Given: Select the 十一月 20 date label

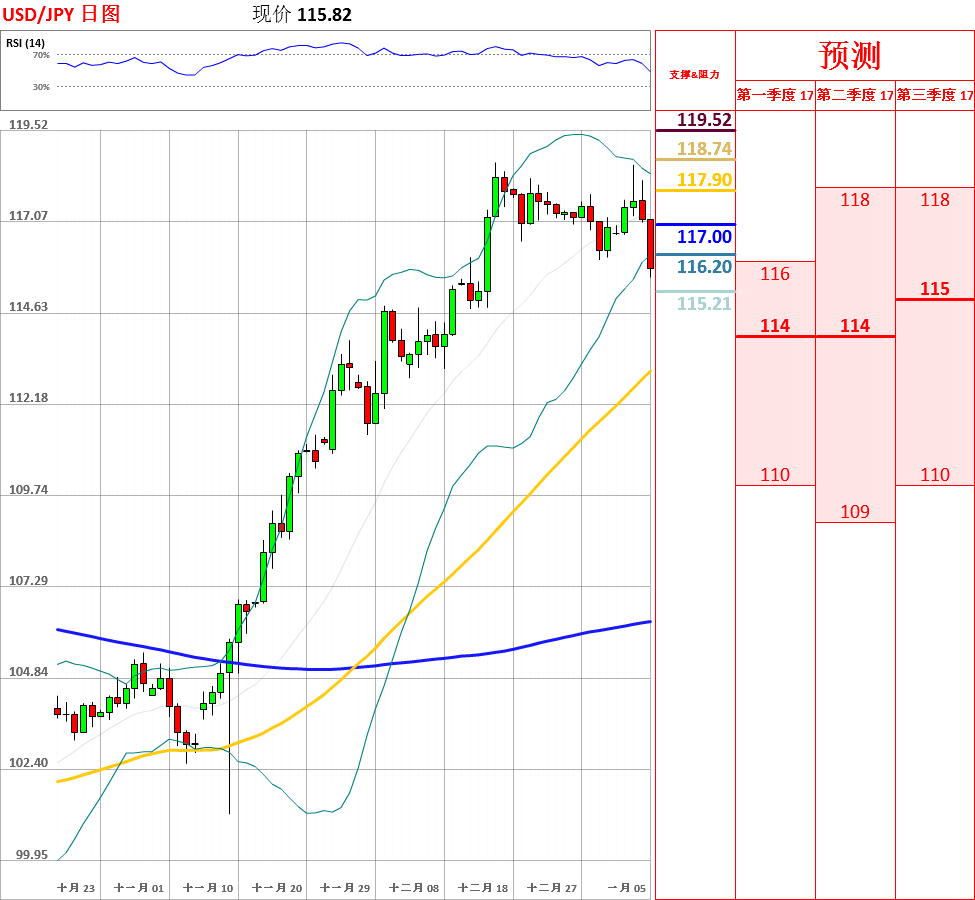Looking at the screenshot, I should [x=277, y=888].
